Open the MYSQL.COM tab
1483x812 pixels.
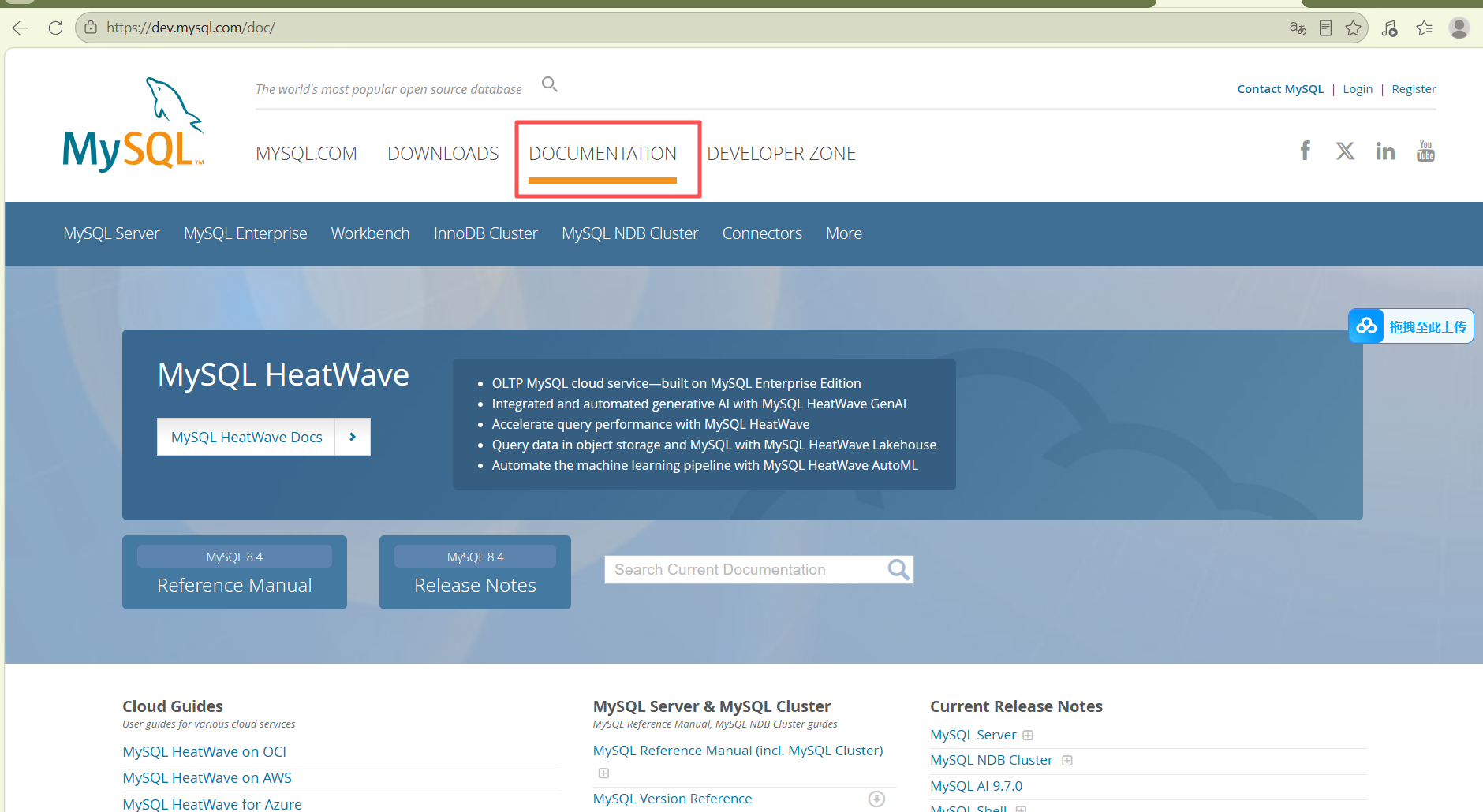306,154
